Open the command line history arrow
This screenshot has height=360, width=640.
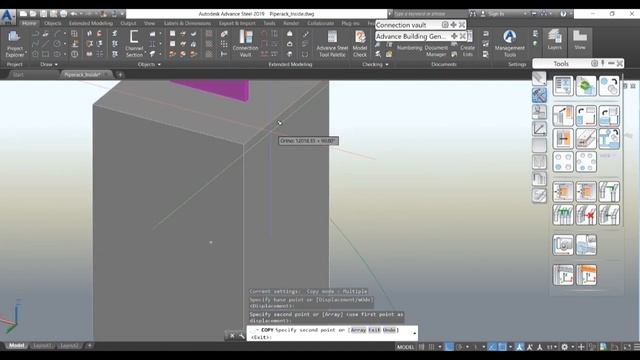pos(414,333)
